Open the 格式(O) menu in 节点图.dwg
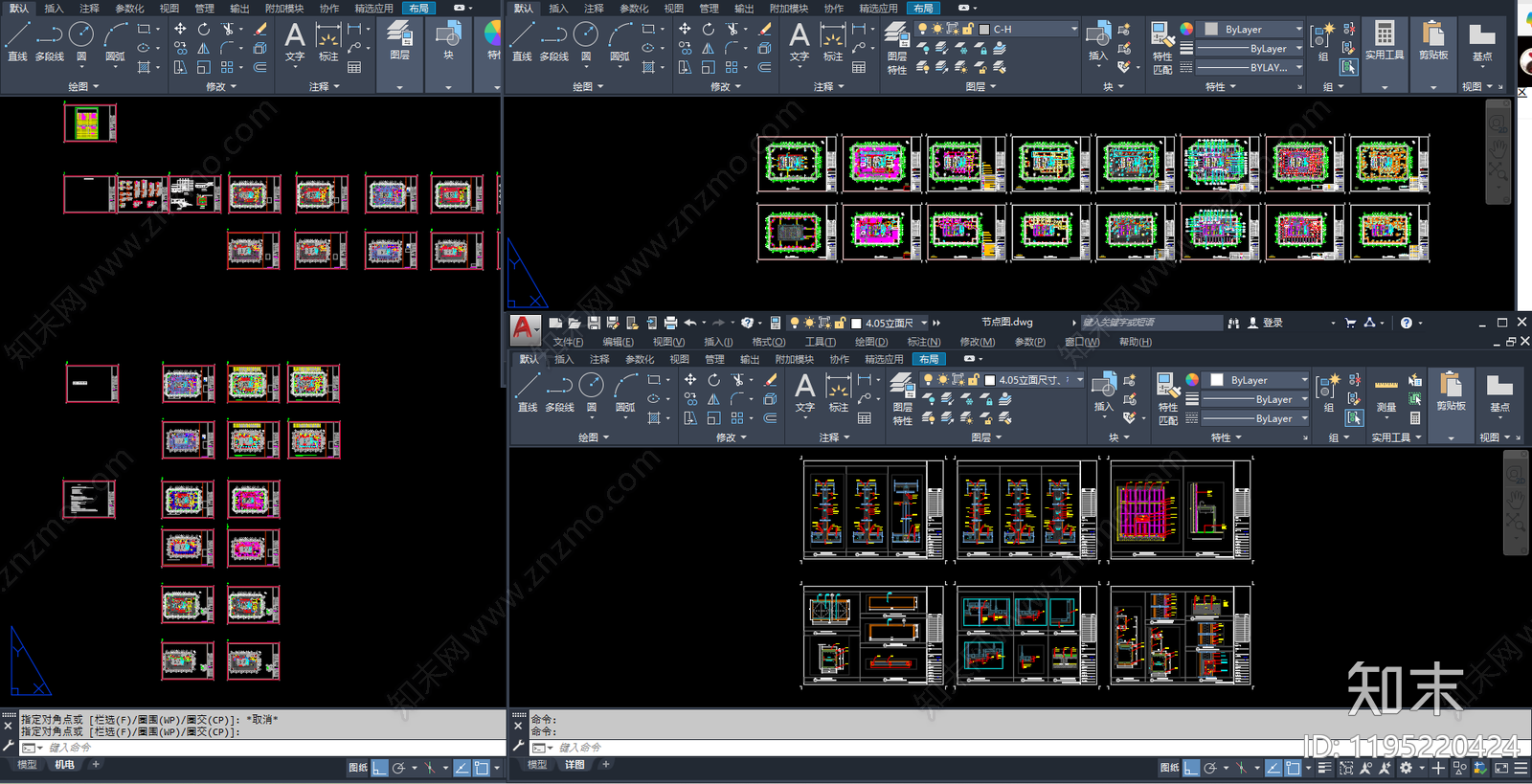This screenshot has height=784, width=1532. tap(768, 342)
